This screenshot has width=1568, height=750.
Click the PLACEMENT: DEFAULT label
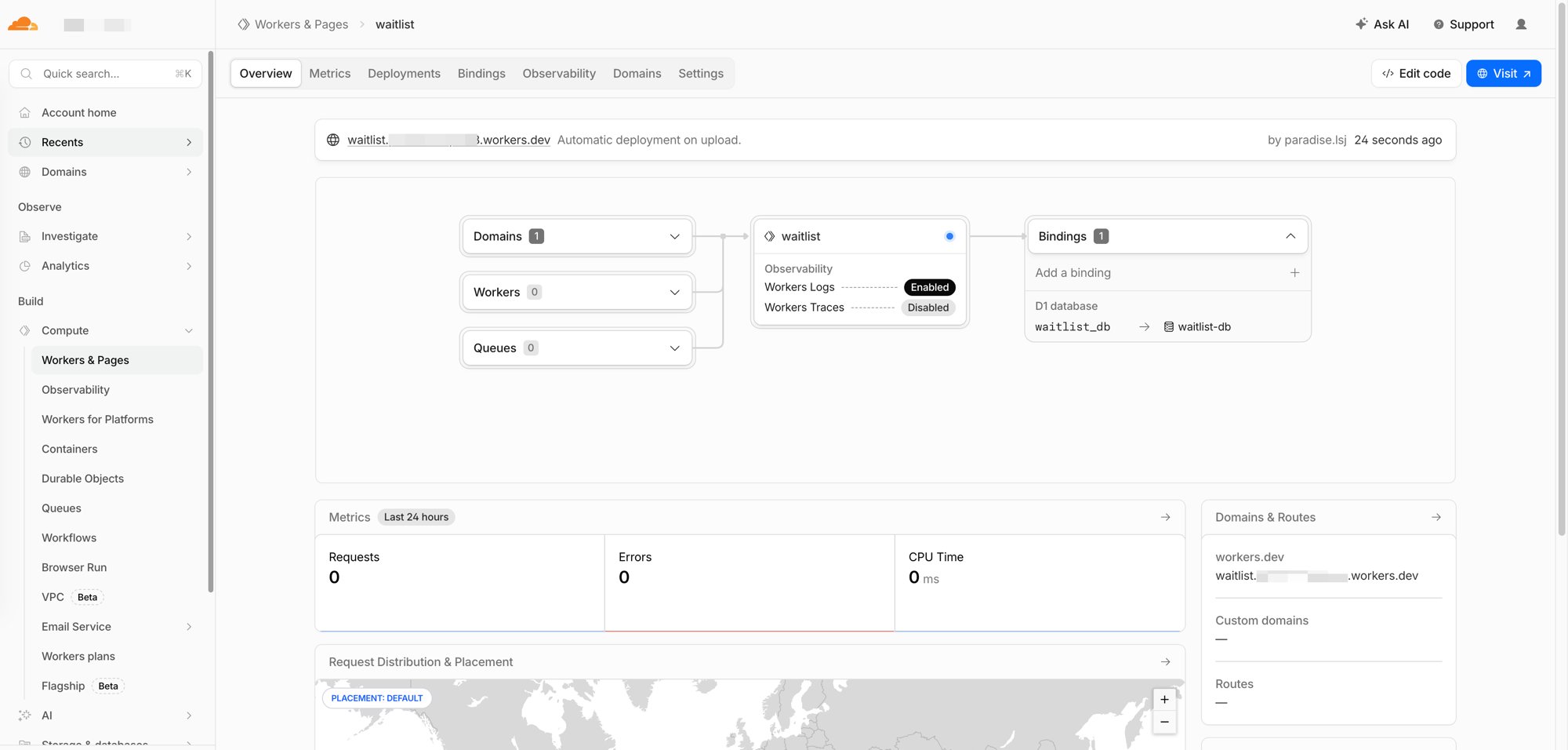(376, 698)
